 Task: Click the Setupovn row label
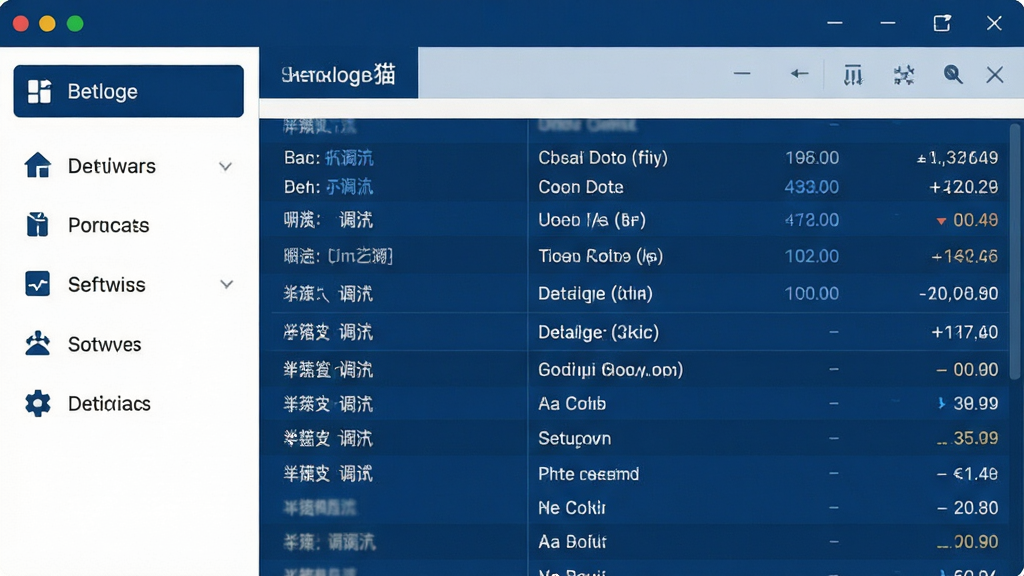[x=575, y=438]
